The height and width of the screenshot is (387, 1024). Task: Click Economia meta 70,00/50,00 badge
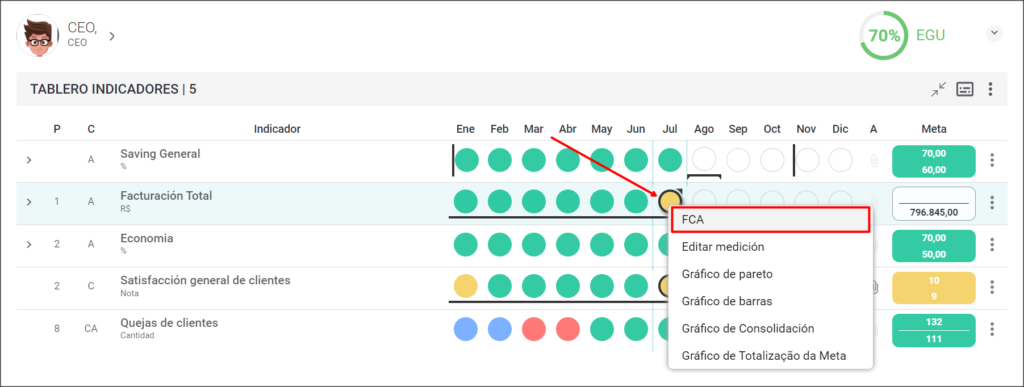[933, 245]
